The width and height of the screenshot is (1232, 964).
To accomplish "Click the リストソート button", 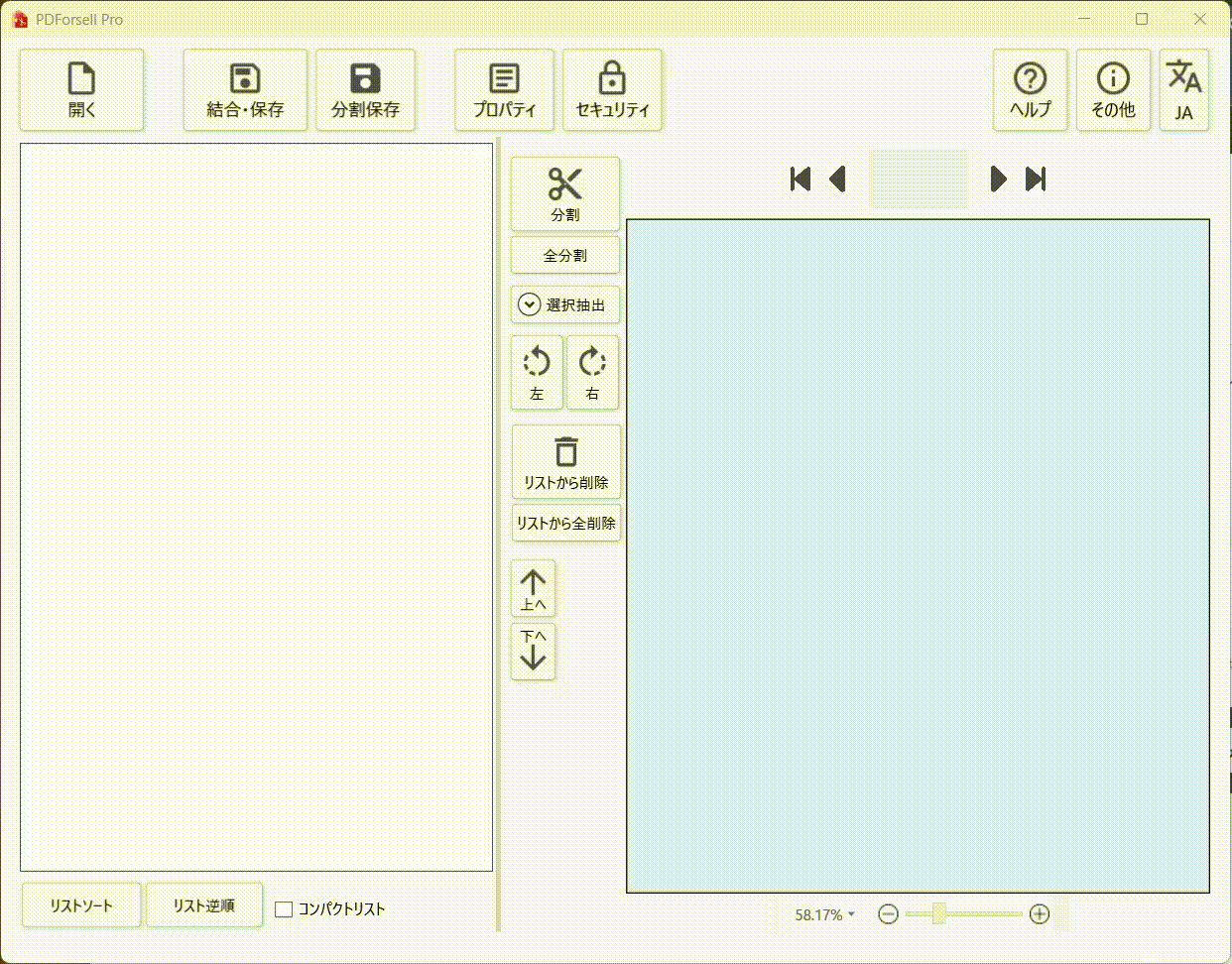I will [x=81, y=905].
